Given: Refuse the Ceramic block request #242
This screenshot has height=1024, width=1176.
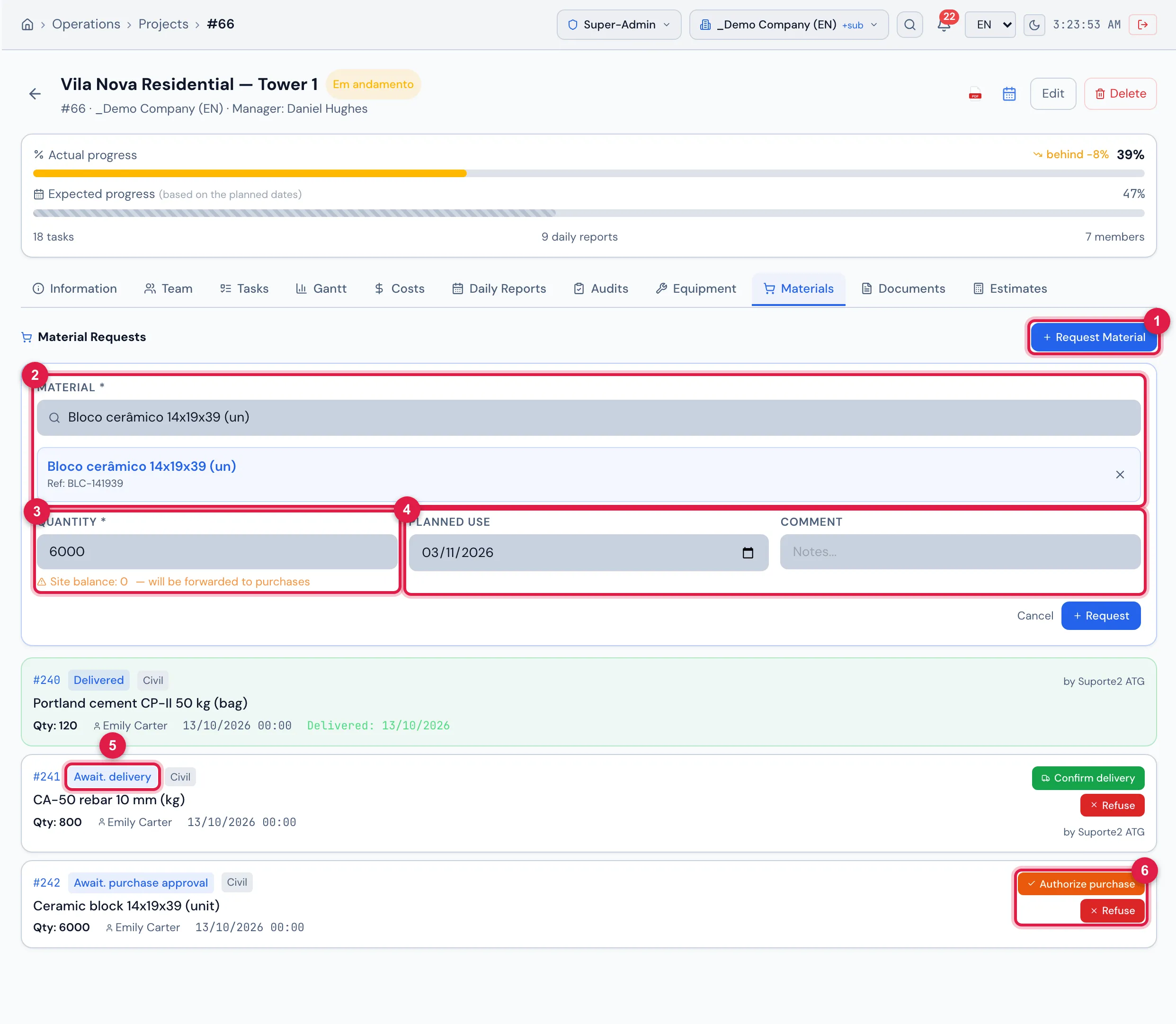Looking at the screenshot, I should pyautogui.click(x=1112, y=910).
